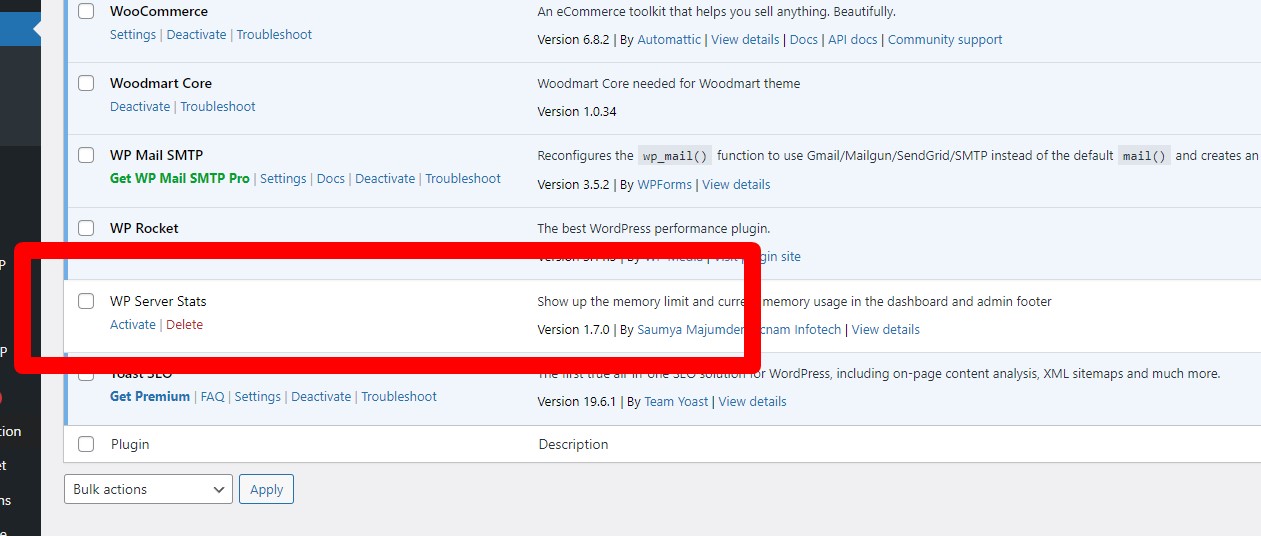This screenshot has width=1261, height=536.
Task: Open WooCommerce Settings link
Action: [x=133, y=34]
